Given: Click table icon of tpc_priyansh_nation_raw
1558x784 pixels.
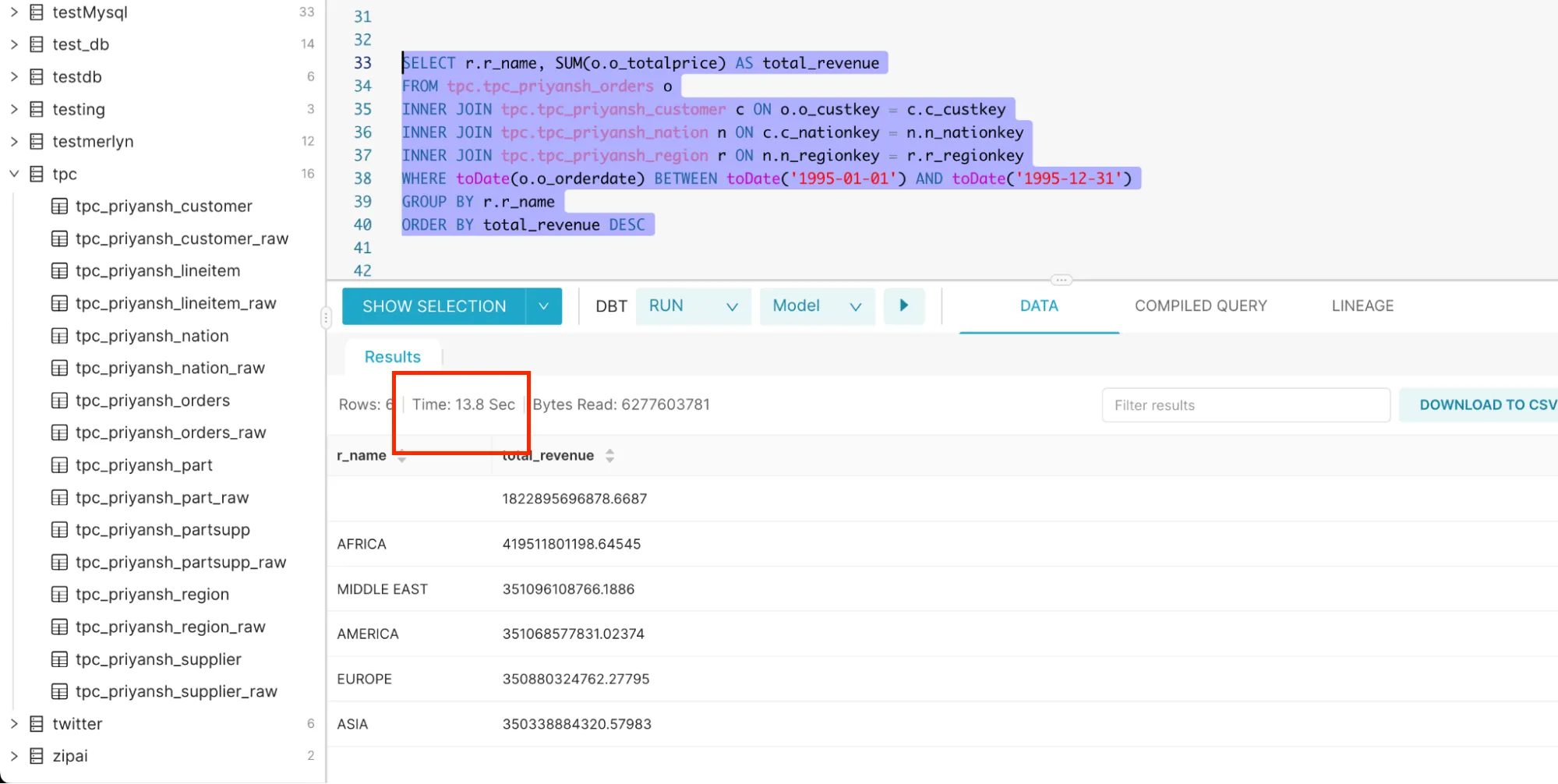Looking at the screenshot, I should [x=59, y=368].
